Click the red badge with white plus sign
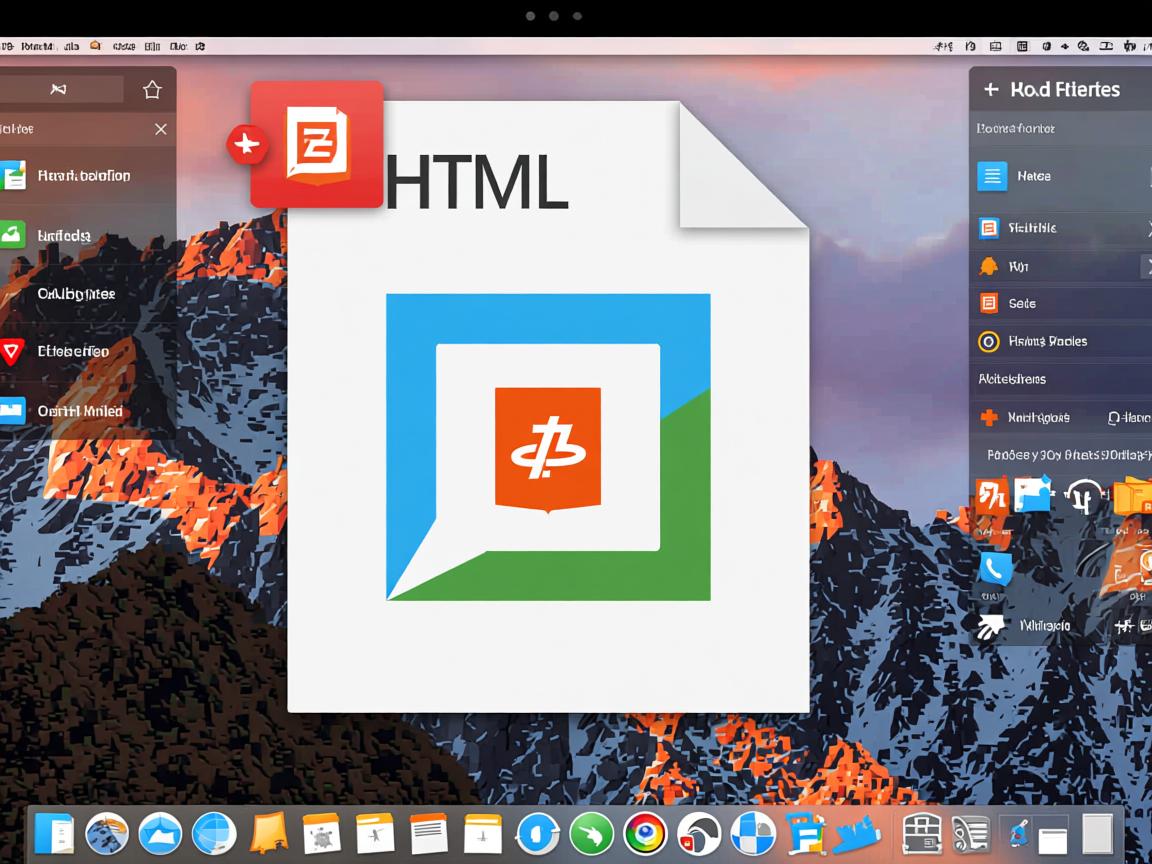Image resolution: width=1152 pixels, height=864 pixels. [x=246, y=145]
